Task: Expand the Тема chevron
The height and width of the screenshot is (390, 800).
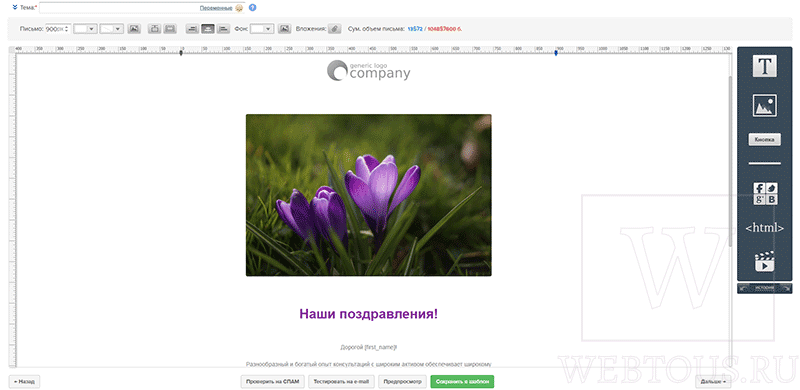Action: [x=15, y=8]
